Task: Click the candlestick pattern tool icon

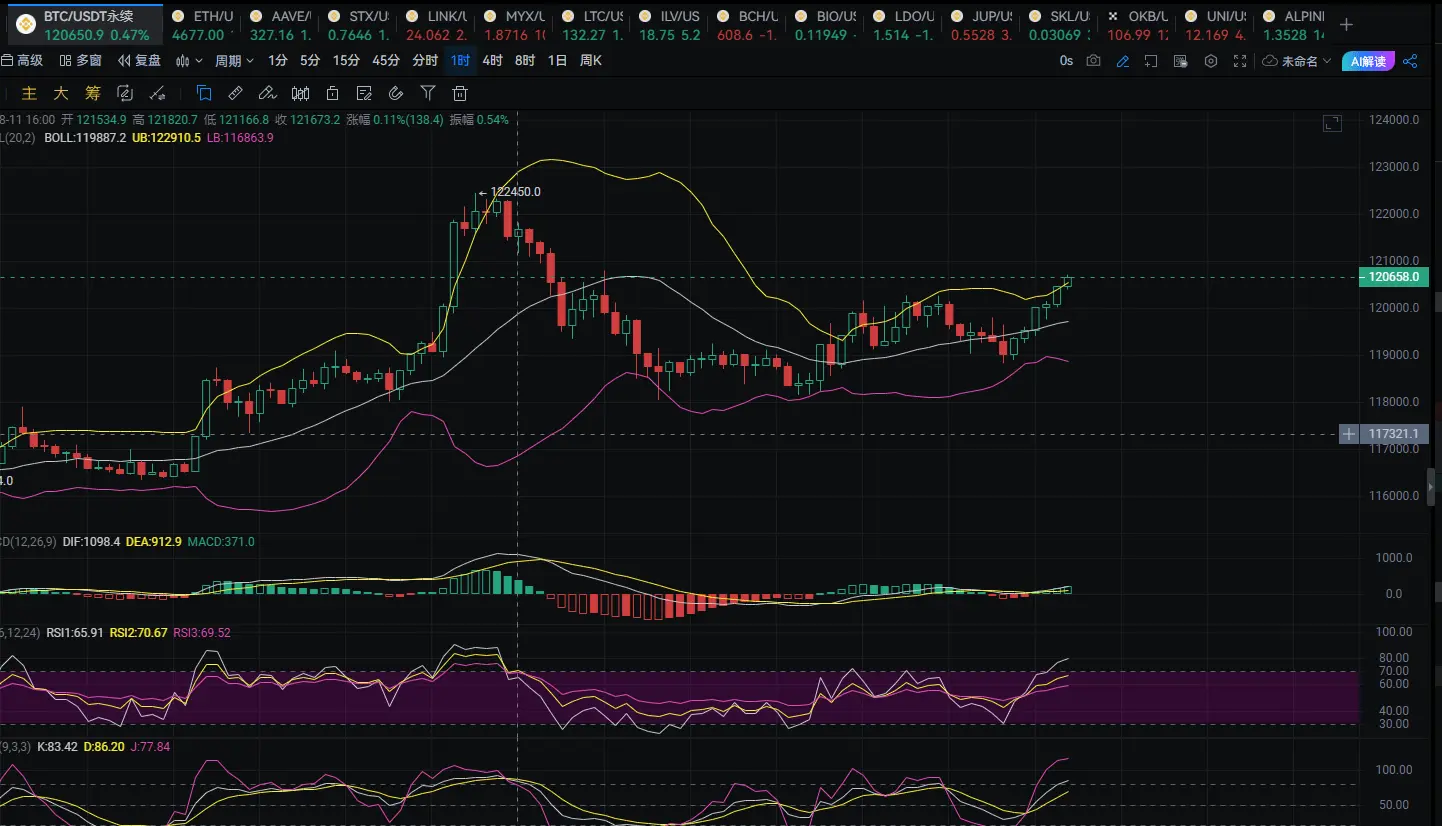Action: (x=300, y=94)
